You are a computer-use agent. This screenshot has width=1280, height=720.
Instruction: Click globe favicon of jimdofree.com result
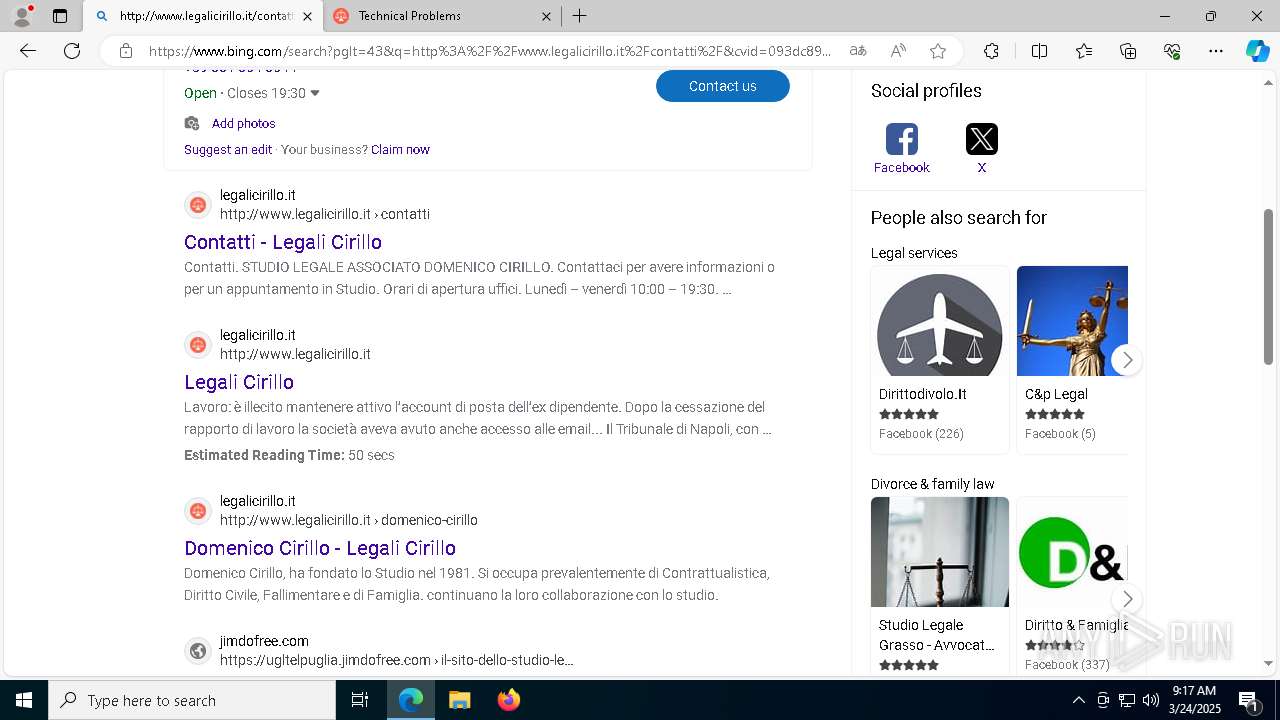(198, 651)
